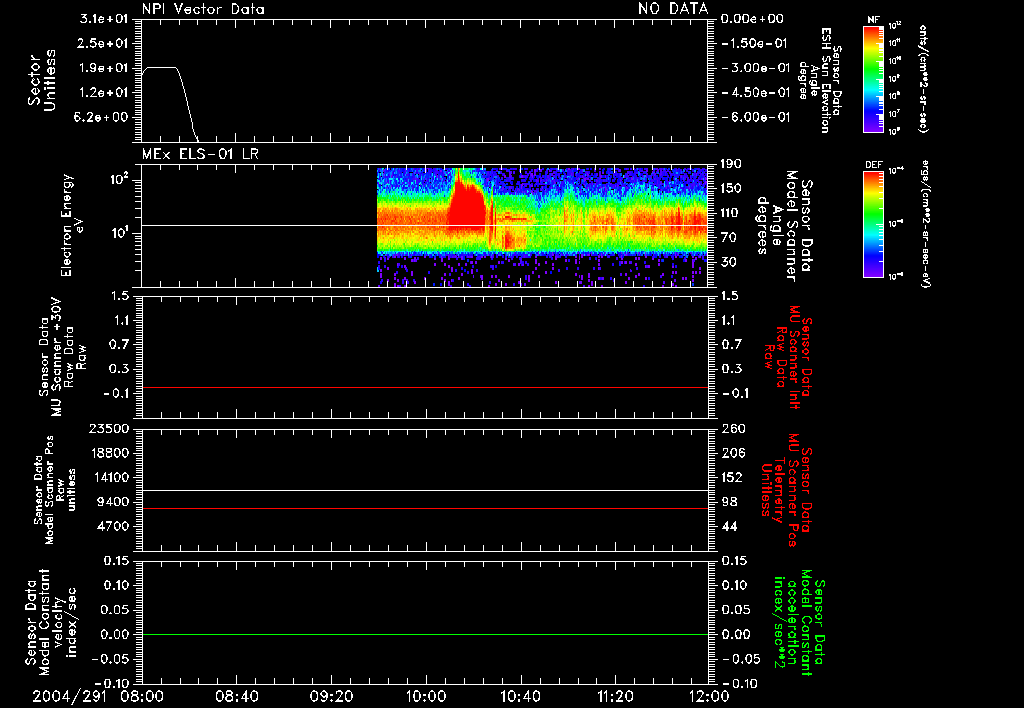
Task: Click the '09:20' time axis label
Action: 330,696
